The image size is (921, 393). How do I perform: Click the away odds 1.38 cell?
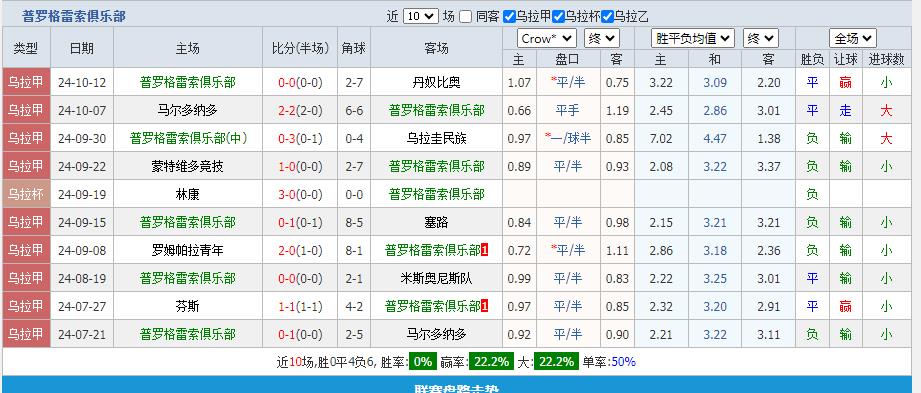point(769,138)
